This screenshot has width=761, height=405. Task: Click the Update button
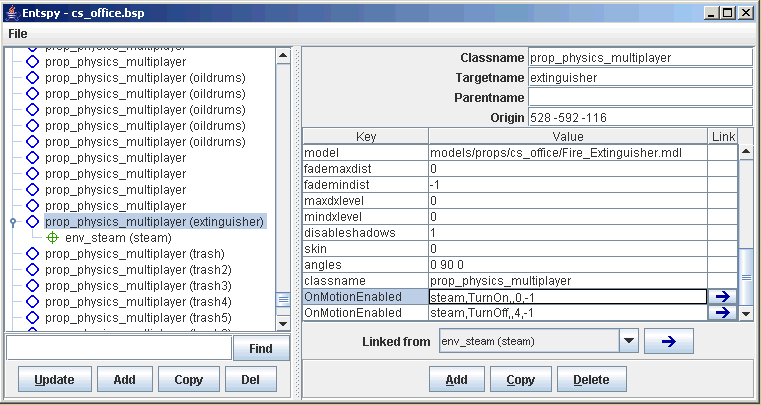54,379
